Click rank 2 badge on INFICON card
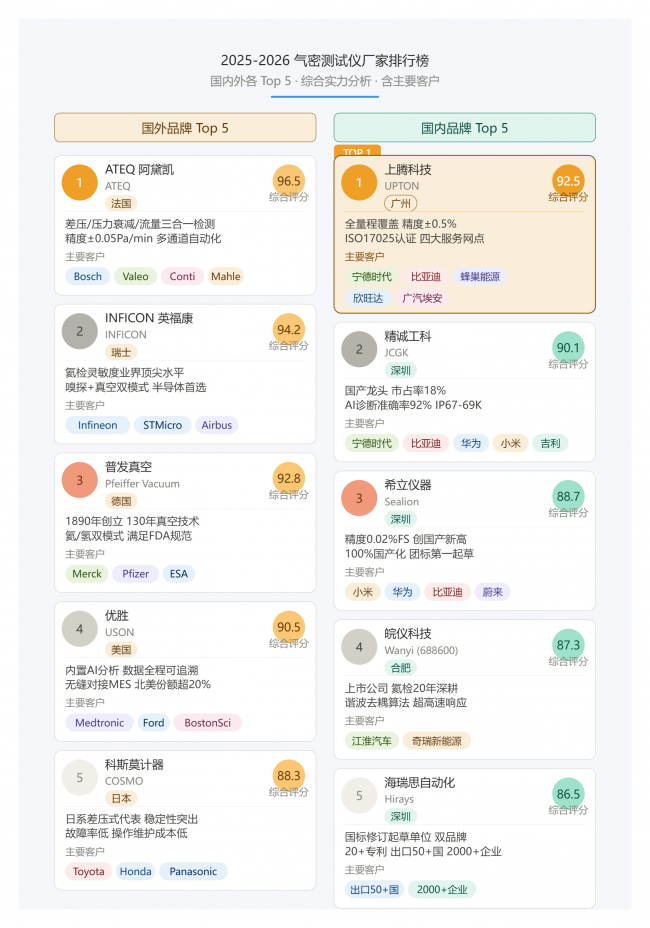This screenshot has width=650, height=928. coord(79,331)
